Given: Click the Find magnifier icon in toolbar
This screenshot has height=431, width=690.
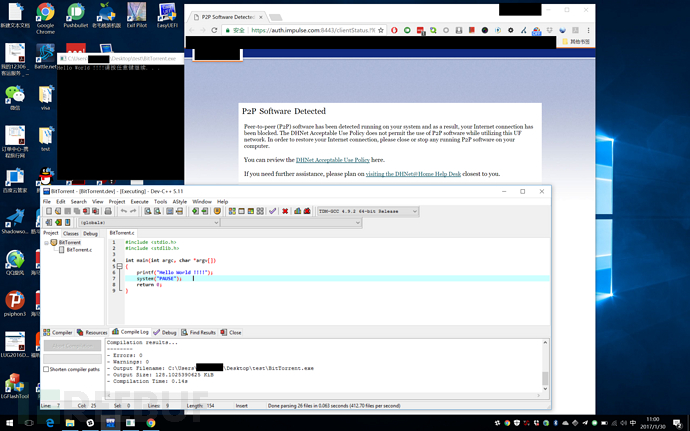Looking at the screenshot, I should (148, 211).
